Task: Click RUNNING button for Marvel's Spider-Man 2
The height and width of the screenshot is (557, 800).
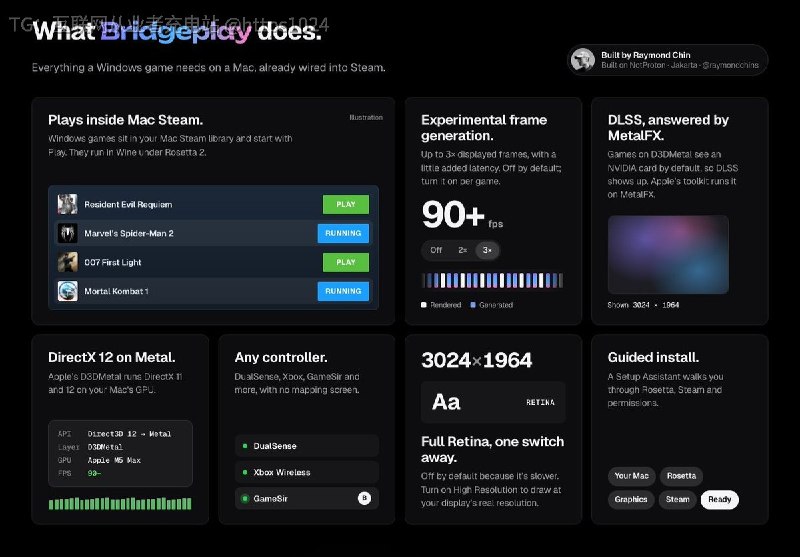Action: point(343,233)
